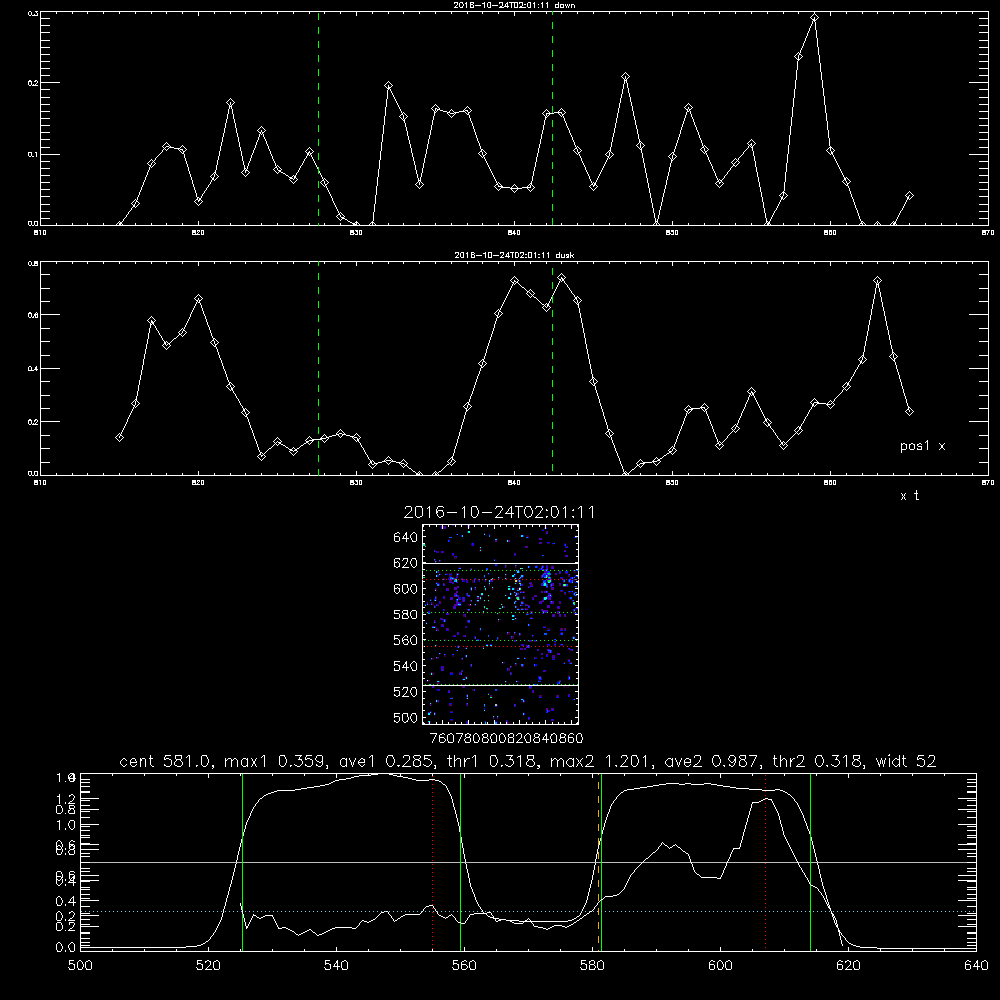The width and height of the screenshot is (1000, 1000).
Task: Click 'widt 52' in the stats line
Action: [906, 761]
